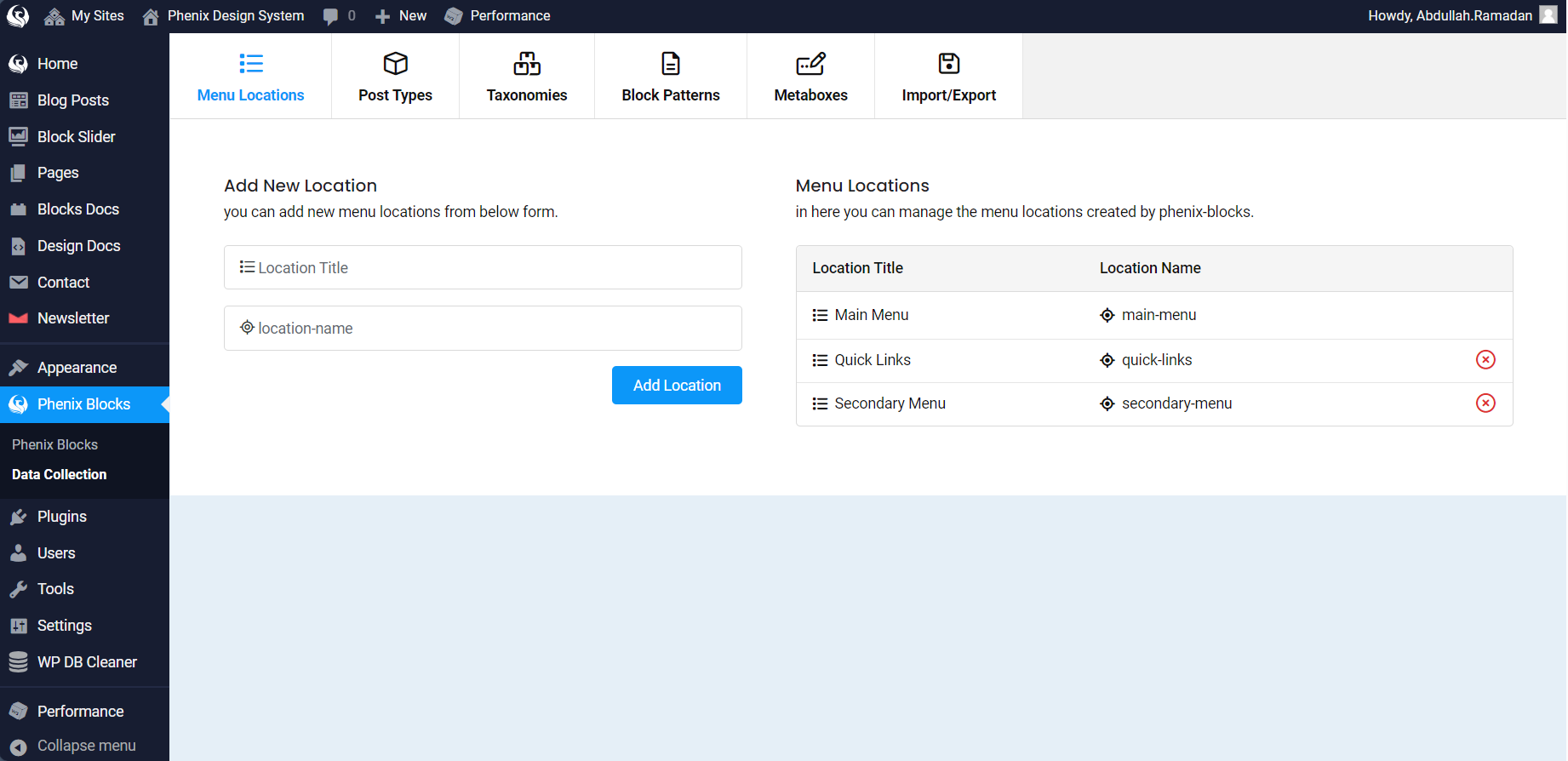Click the Collapse menu arrow icon
This screenshot has height=761, width=1568.
pos(18,747)
